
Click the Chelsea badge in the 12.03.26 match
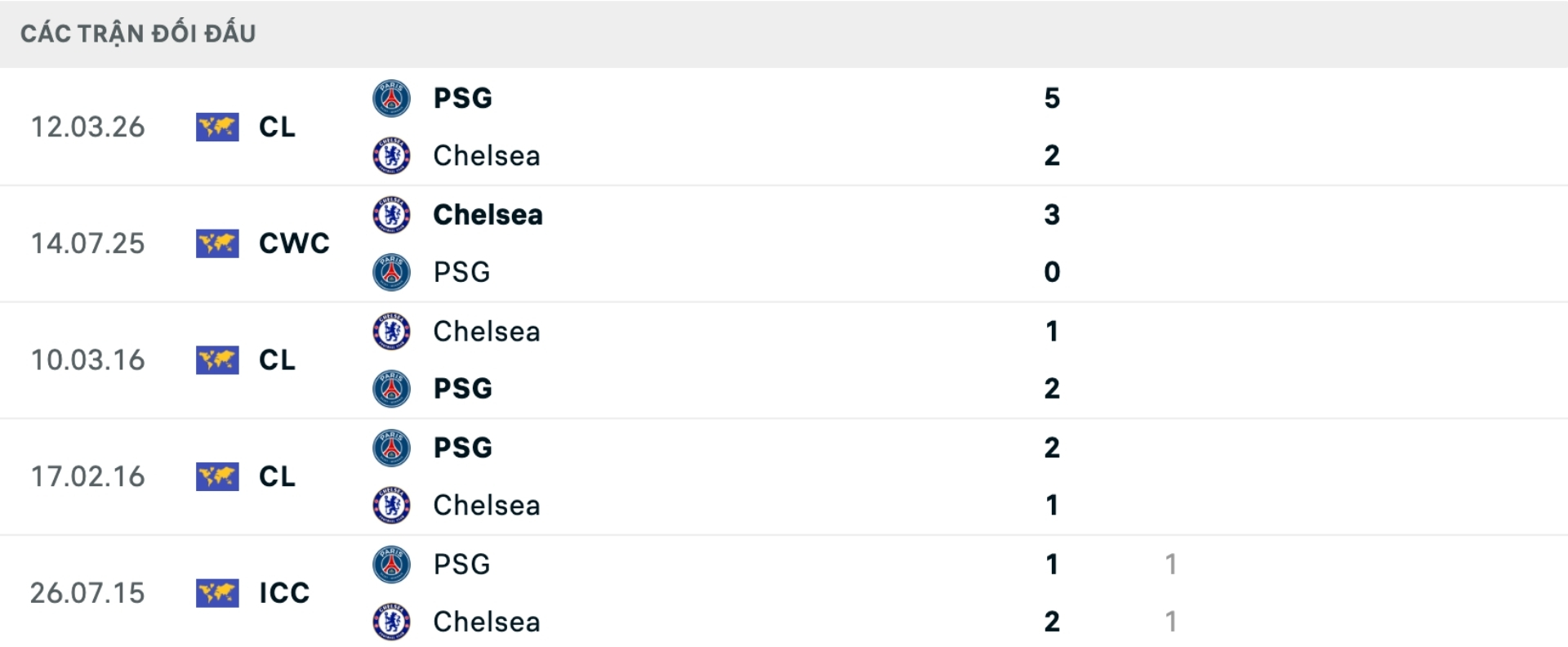point(392,156)
